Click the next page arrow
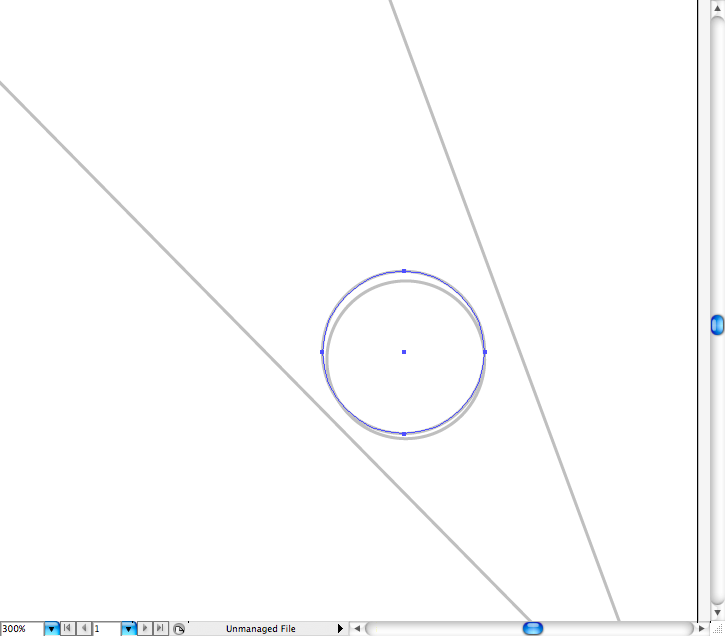This screenshot has width=725, height=636. point(146,629)
